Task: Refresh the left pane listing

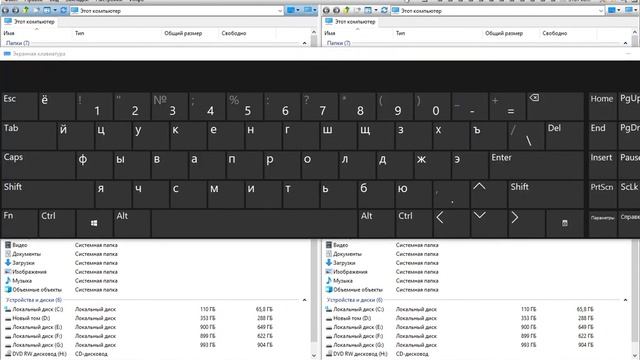Action: point(64,10)
